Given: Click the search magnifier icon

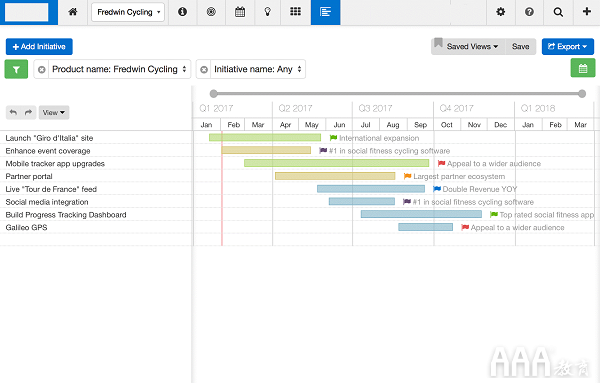Looking at the screenshot, I should [x=558, y=12].
